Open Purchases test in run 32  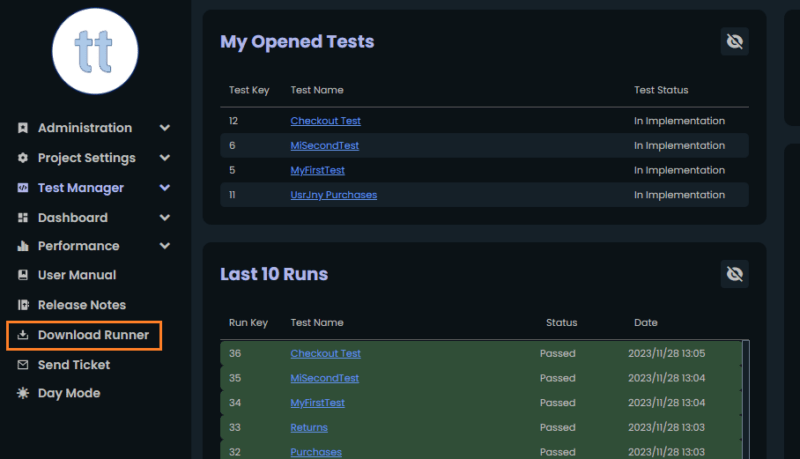point(316,452)
